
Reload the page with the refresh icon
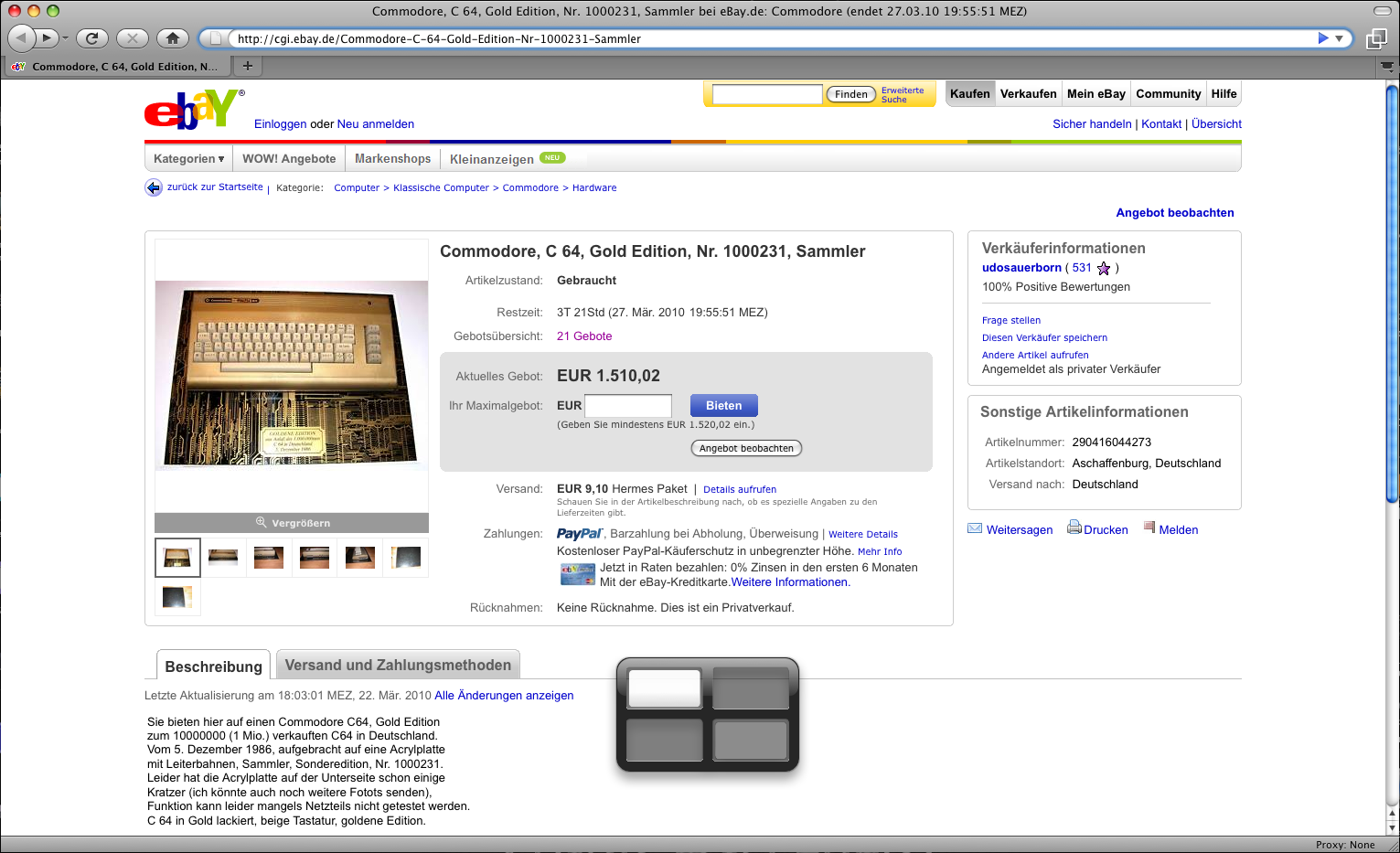click(x=91, y=38)
